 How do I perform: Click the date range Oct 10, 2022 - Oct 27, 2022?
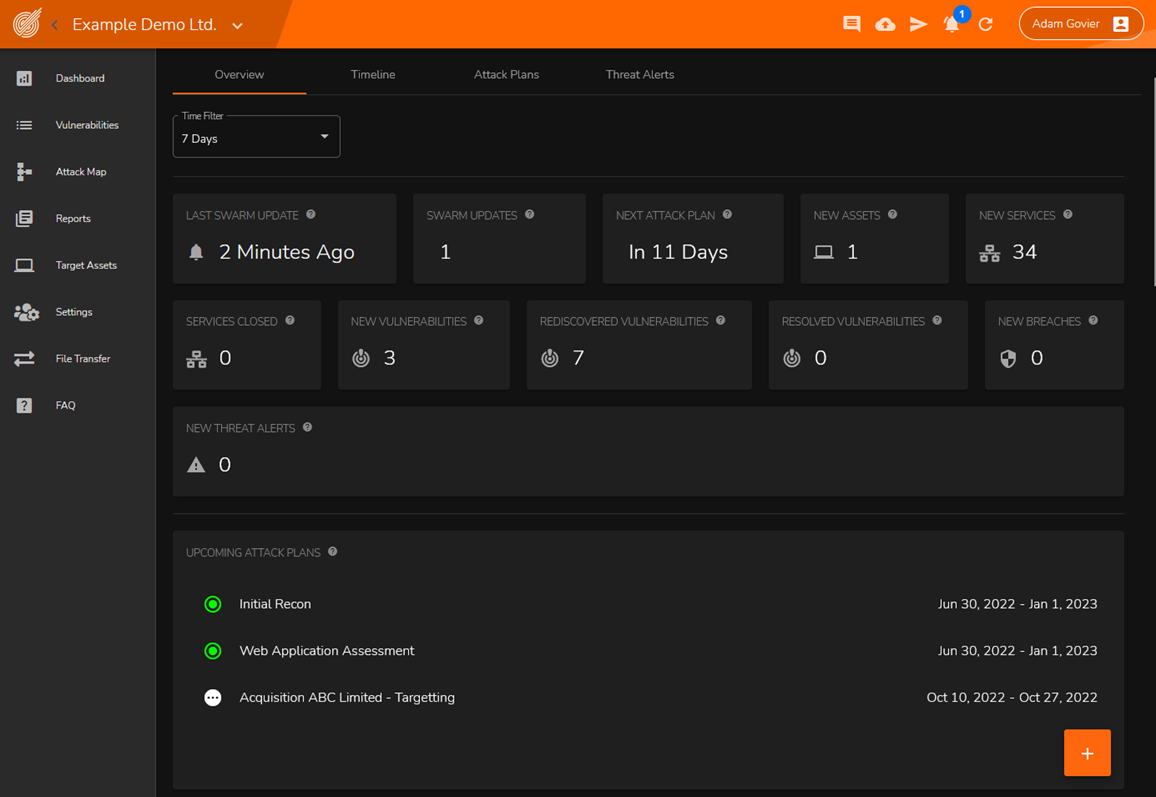pyautogui.click(x=1012, y=697)
